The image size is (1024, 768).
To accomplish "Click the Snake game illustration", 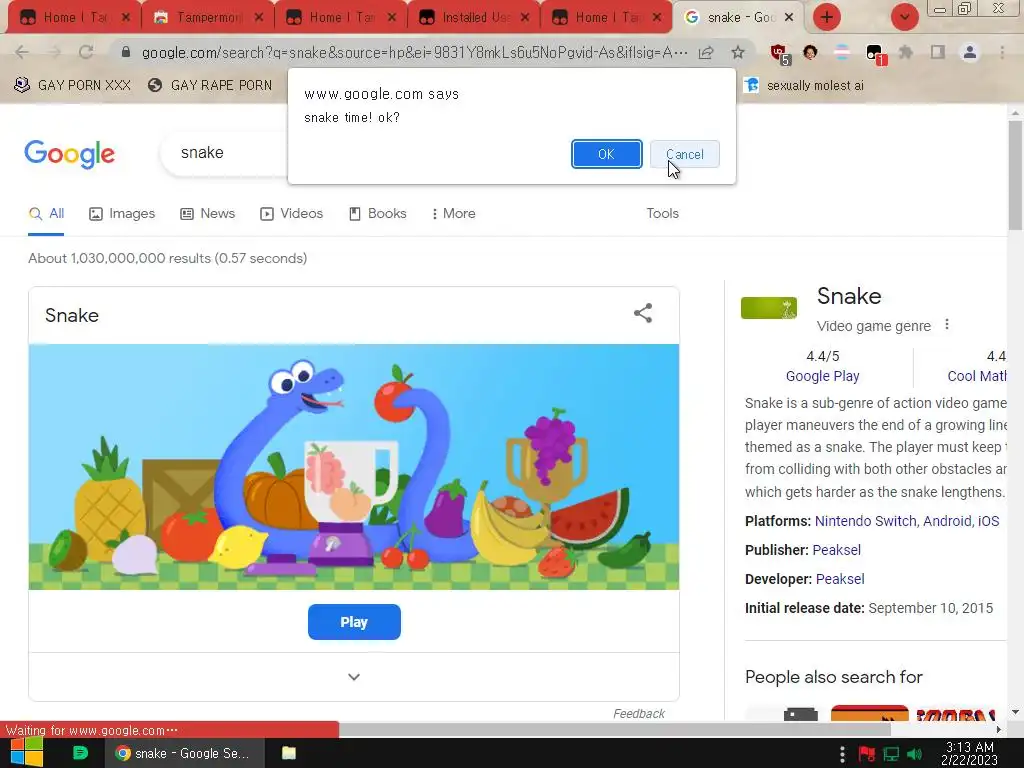I will click(x=354, y=467).
